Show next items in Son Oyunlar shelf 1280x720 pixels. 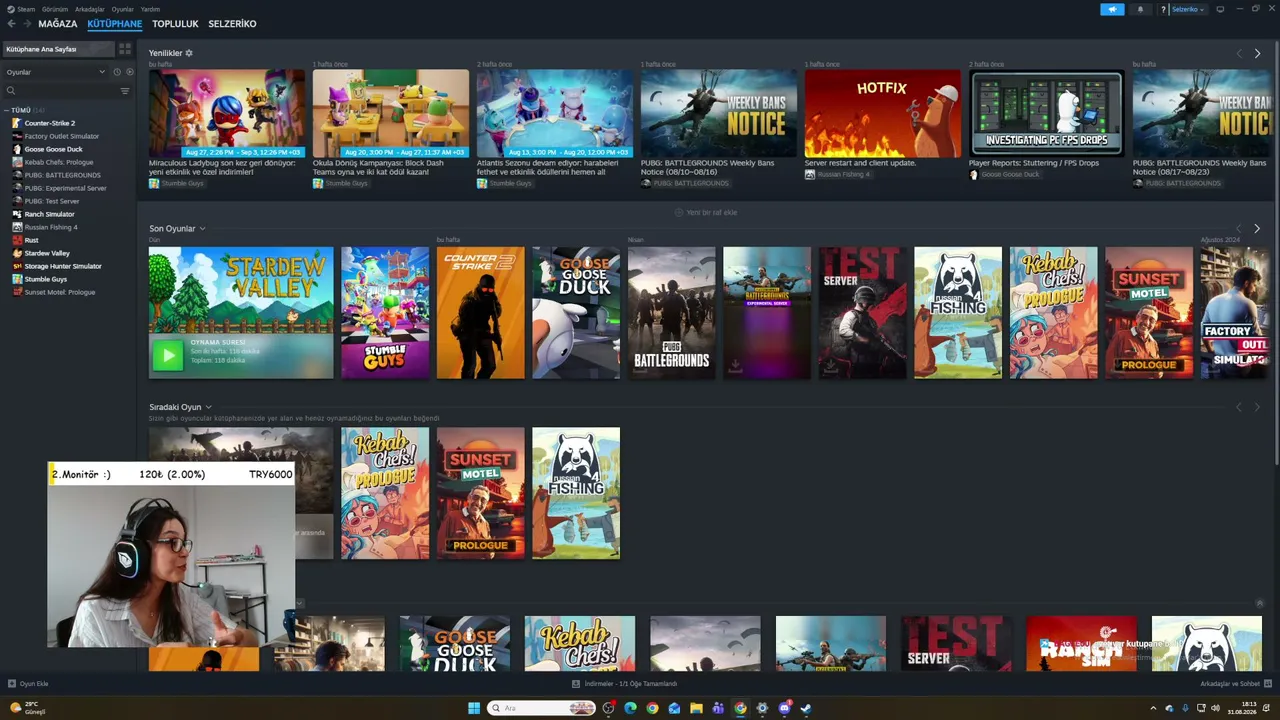tap(1257, 228)
